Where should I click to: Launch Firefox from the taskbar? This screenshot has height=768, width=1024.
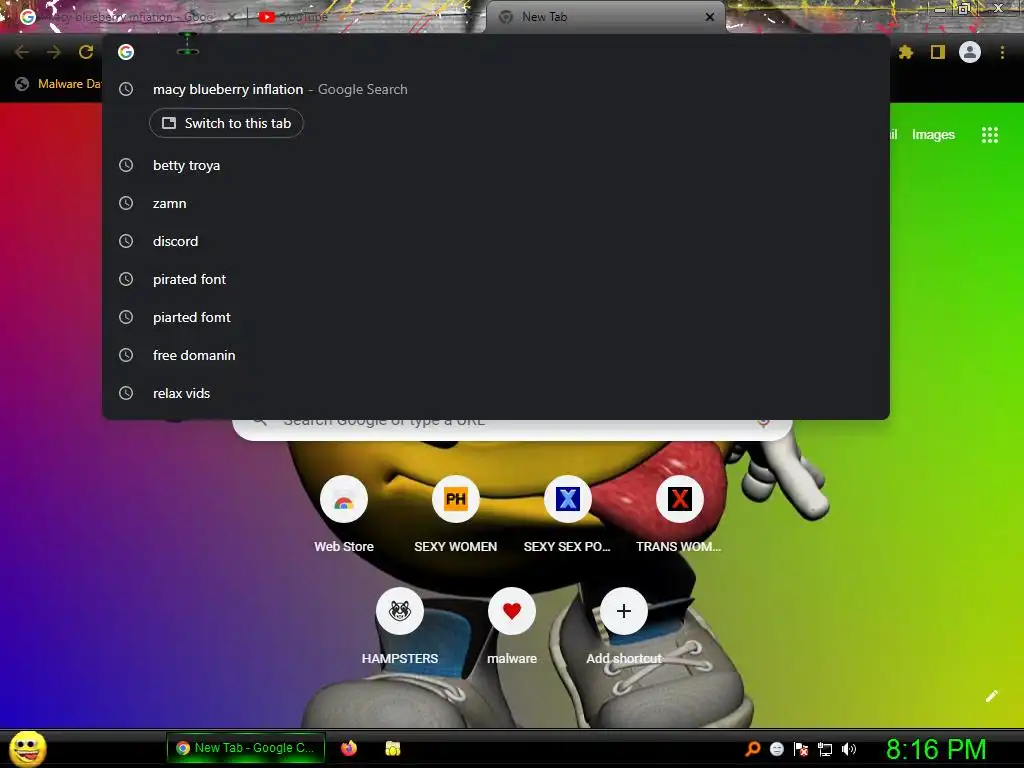(x=349, y=748)
